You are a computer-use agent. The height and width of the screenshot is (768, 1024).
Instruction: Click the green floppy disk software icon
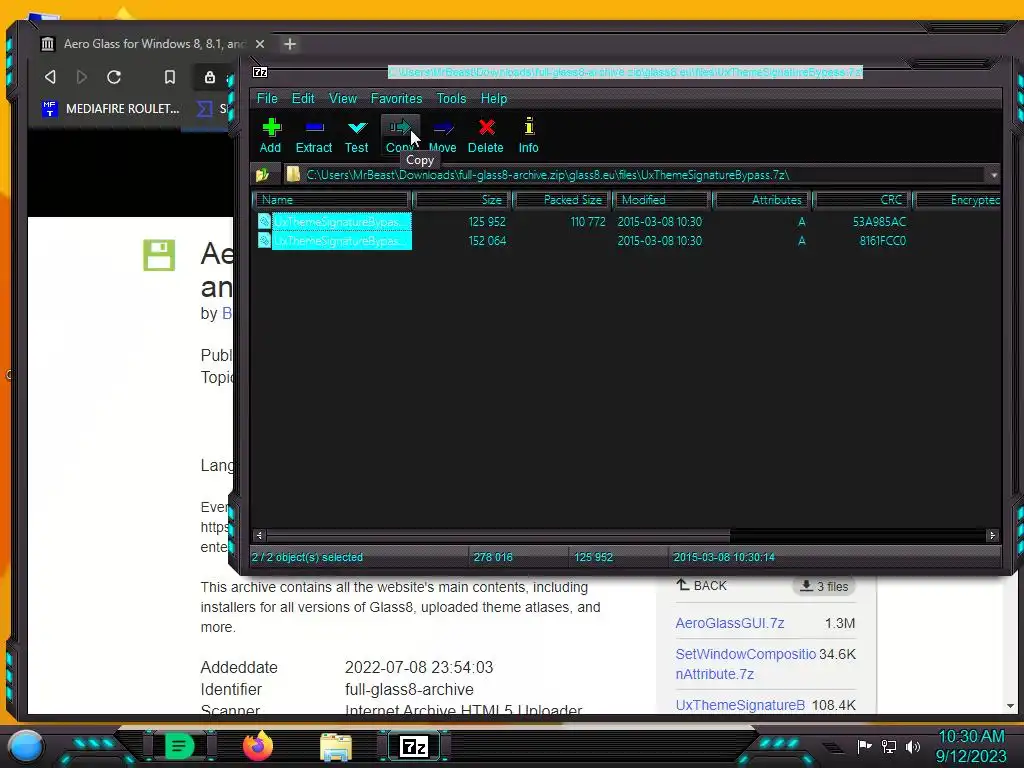(x=159, y=255)
